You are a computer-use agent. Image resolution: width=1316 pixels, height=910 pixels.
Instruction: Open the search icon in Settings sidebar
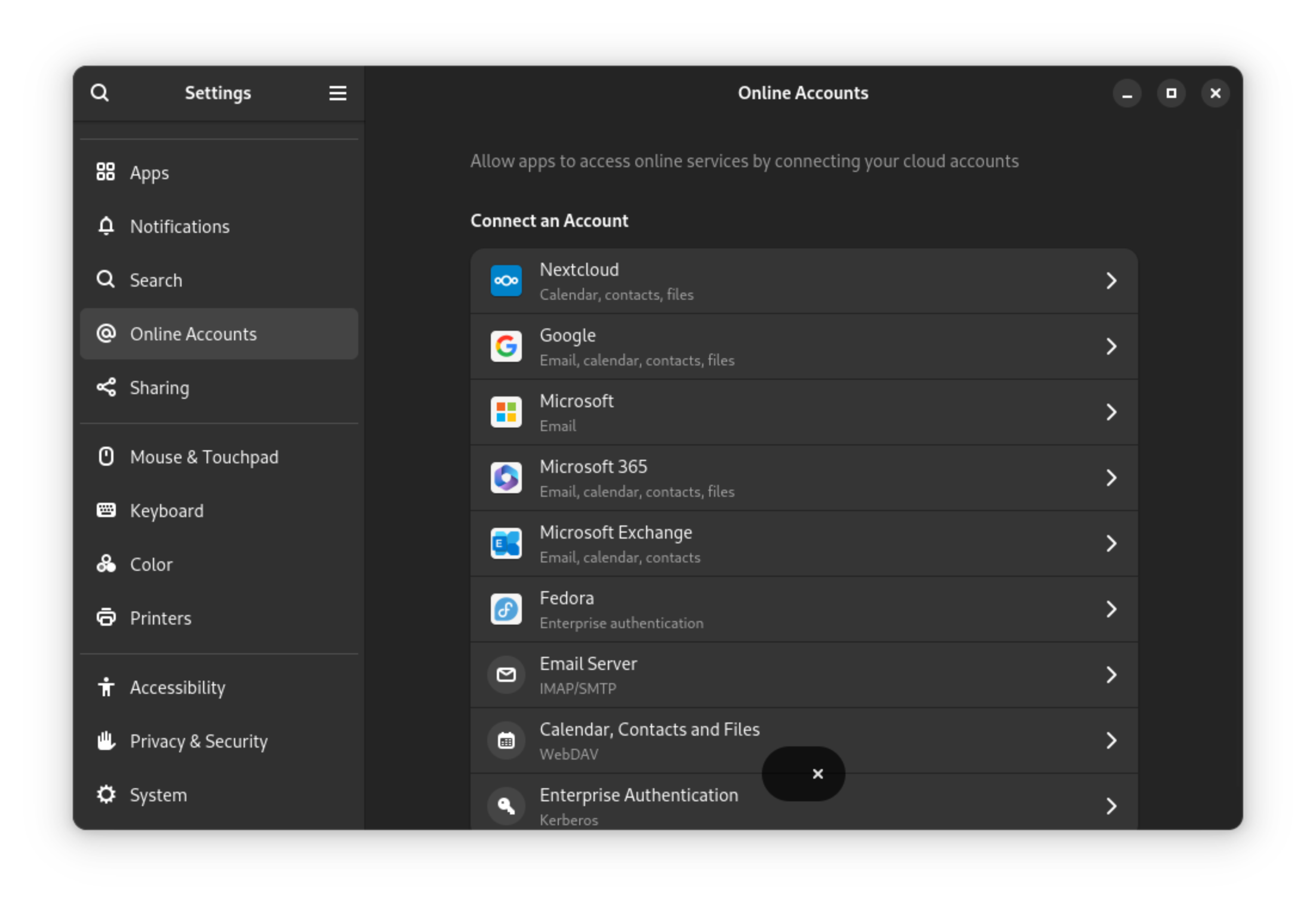(100, 93)
